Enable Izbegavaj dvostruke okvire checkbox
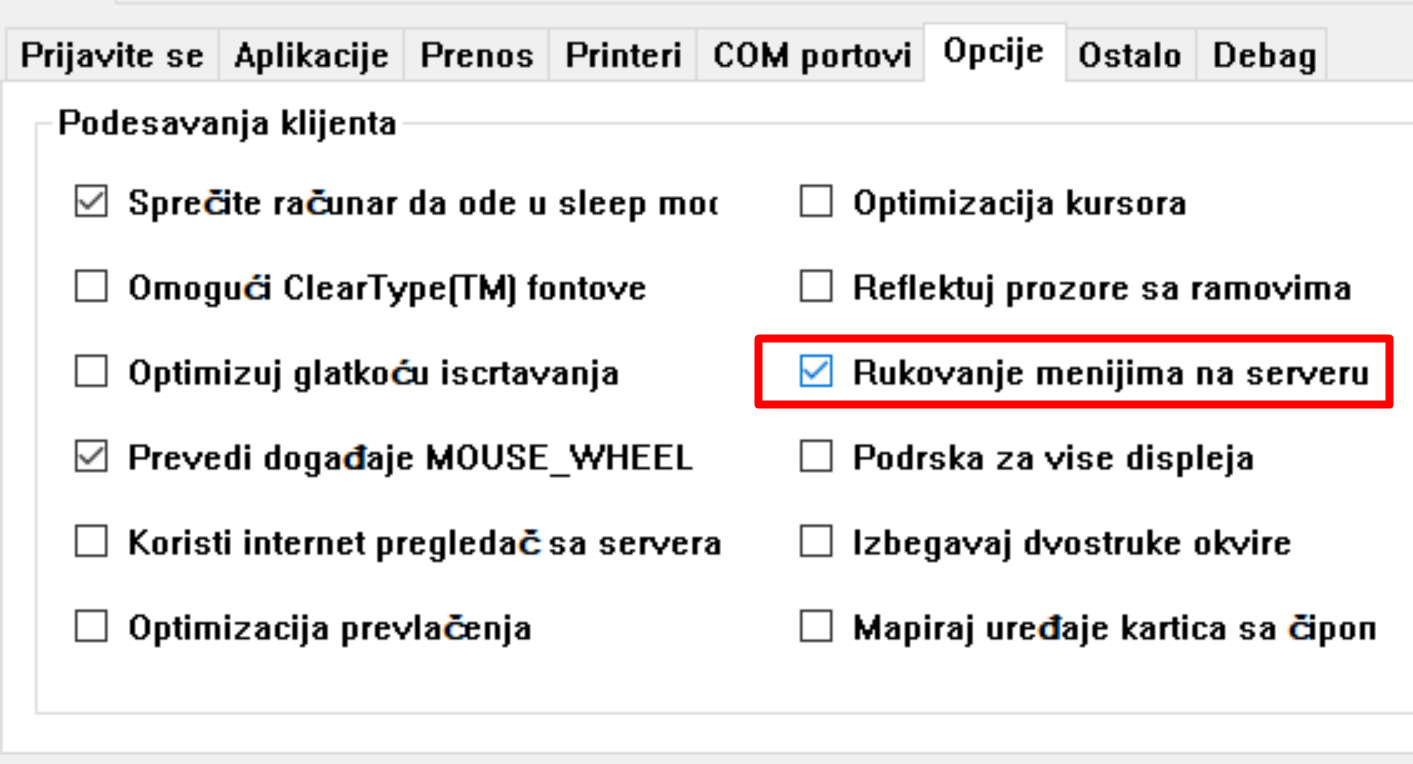This screenshot has width=1413, height=764. [x=816, y=544]
